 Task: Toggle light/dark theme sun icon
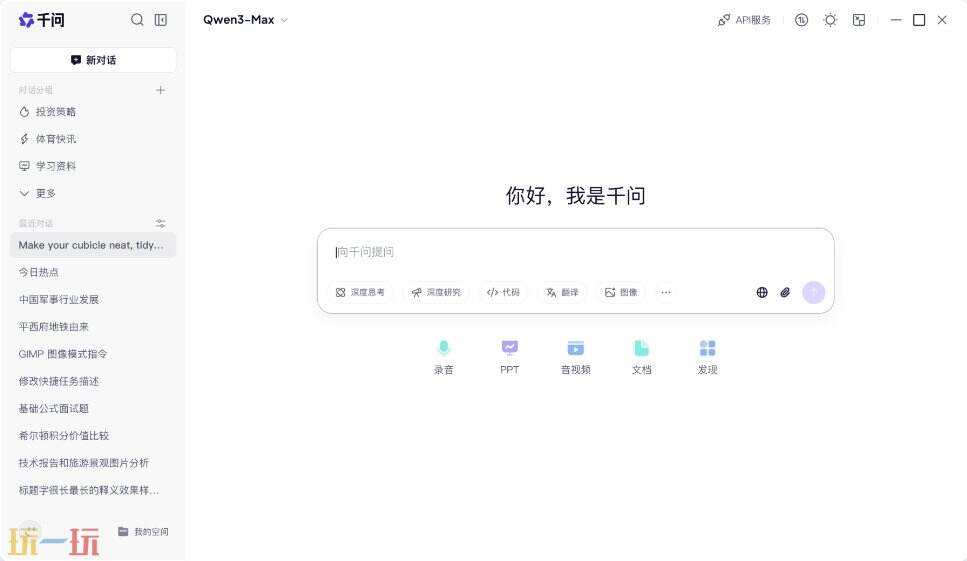tap(830, 20)
